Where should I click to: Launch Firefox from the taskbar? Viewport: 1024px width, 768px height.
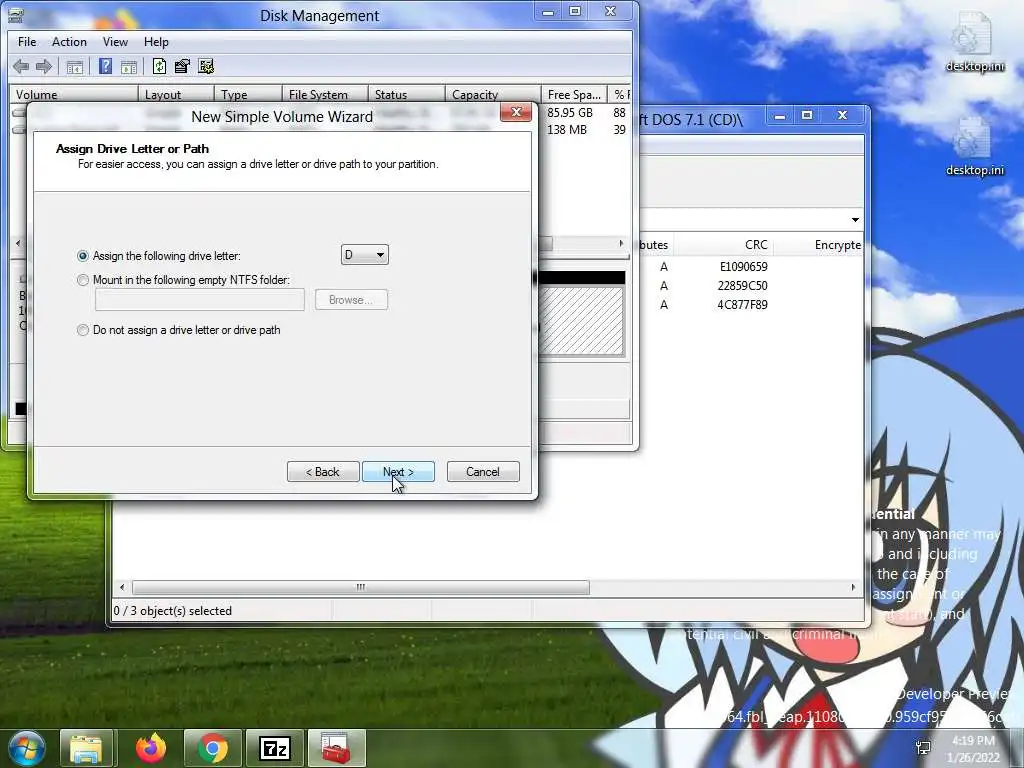pos(150,748)
